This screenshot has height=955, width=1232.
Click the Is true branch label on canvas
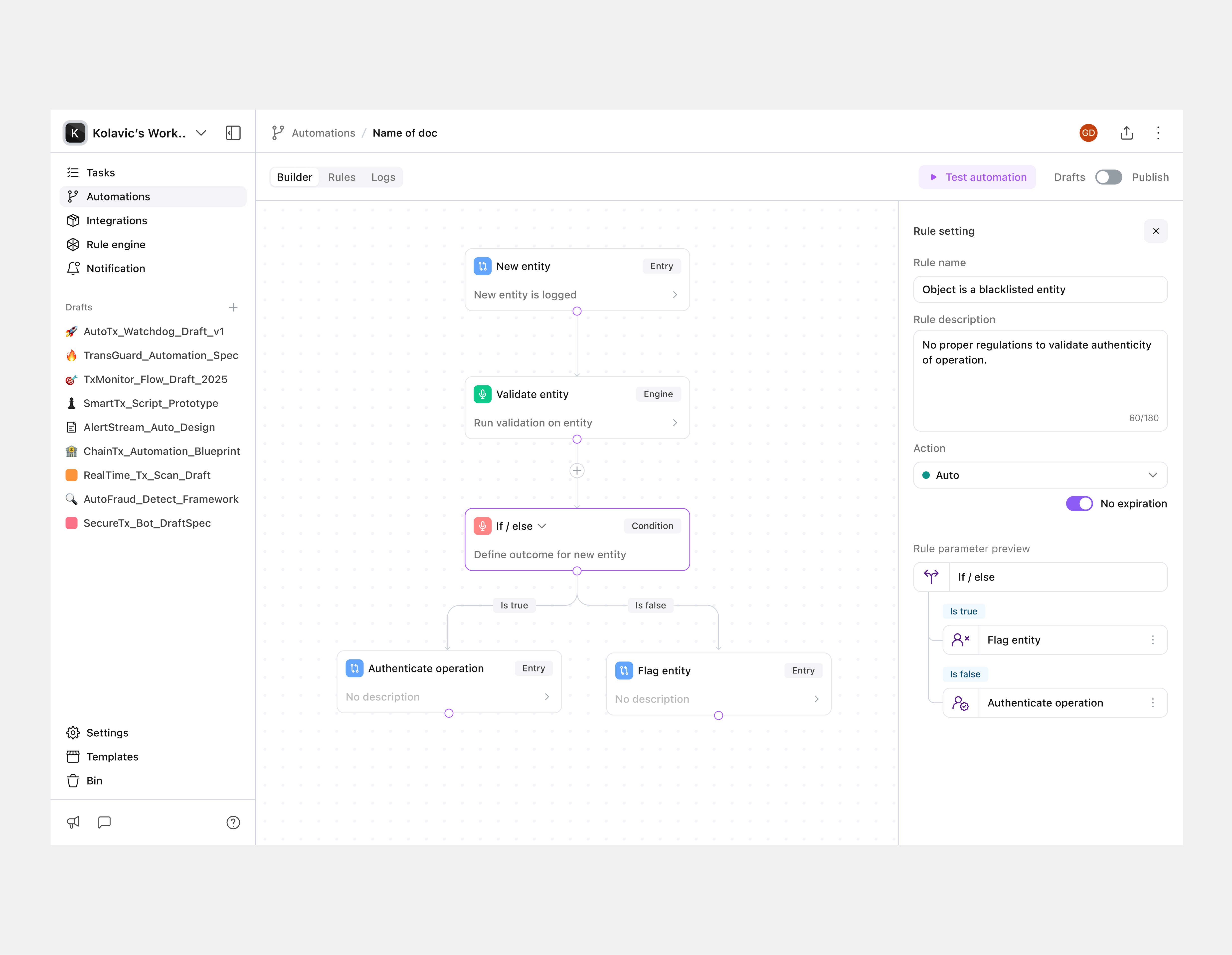tap(514, 605)
